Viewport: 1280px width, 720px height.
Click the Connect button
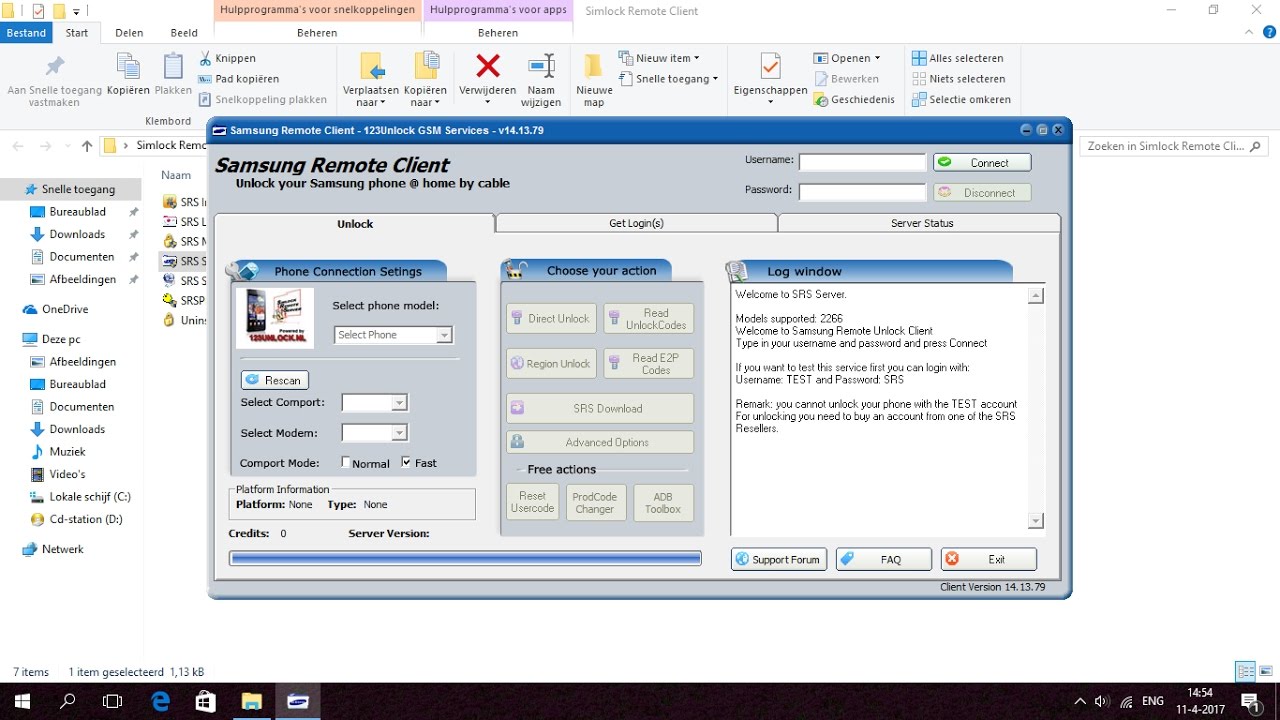982,162
